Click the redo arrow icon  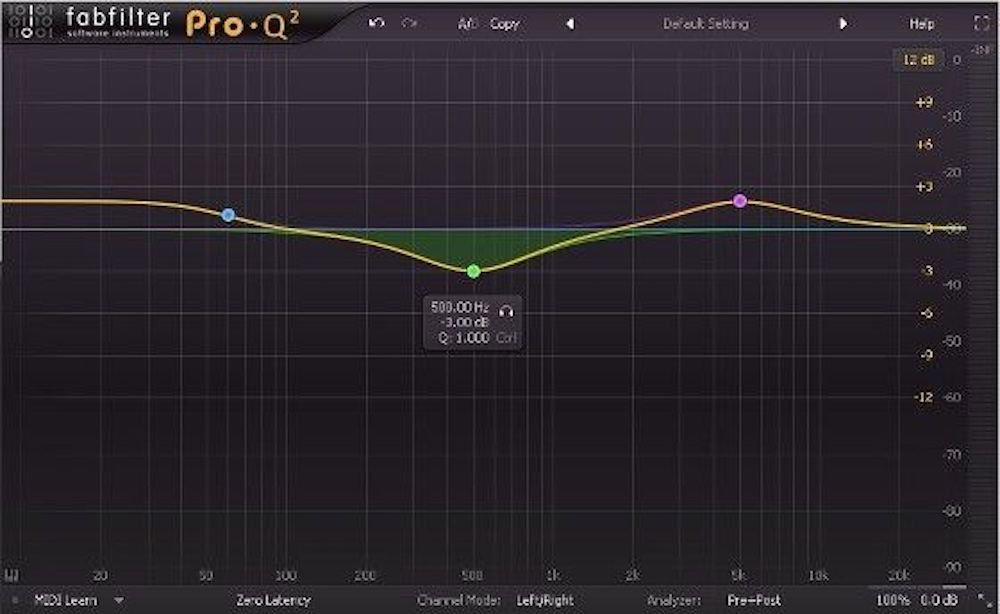pos(408,23)
